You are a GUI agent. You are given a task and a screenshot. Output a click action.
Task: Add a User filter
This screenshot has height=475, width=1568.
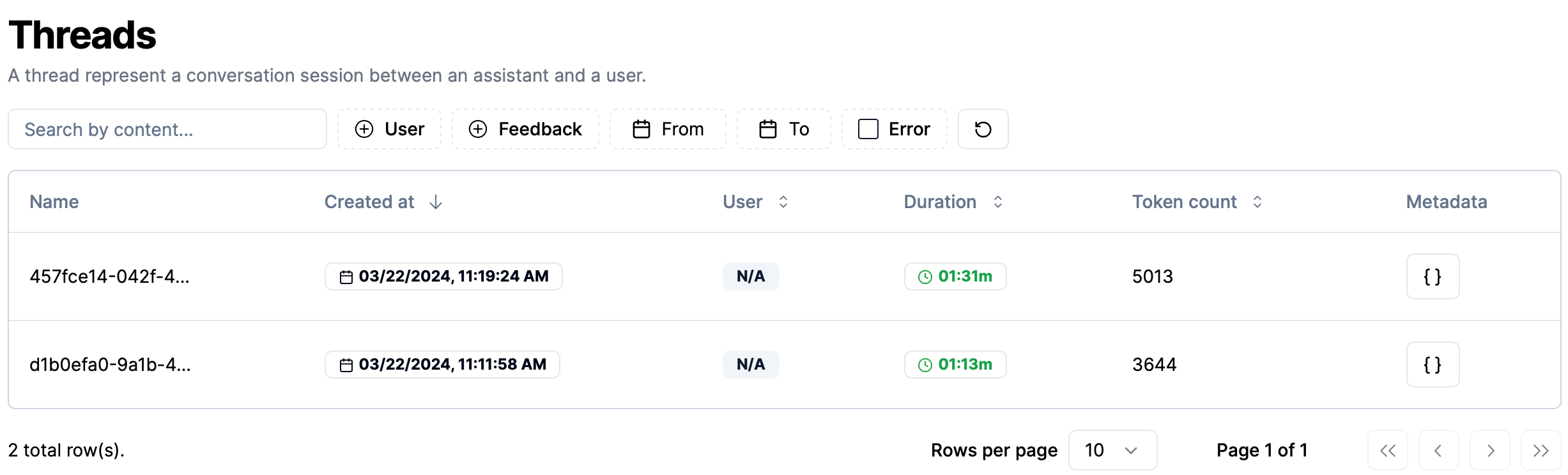(389, 129)
